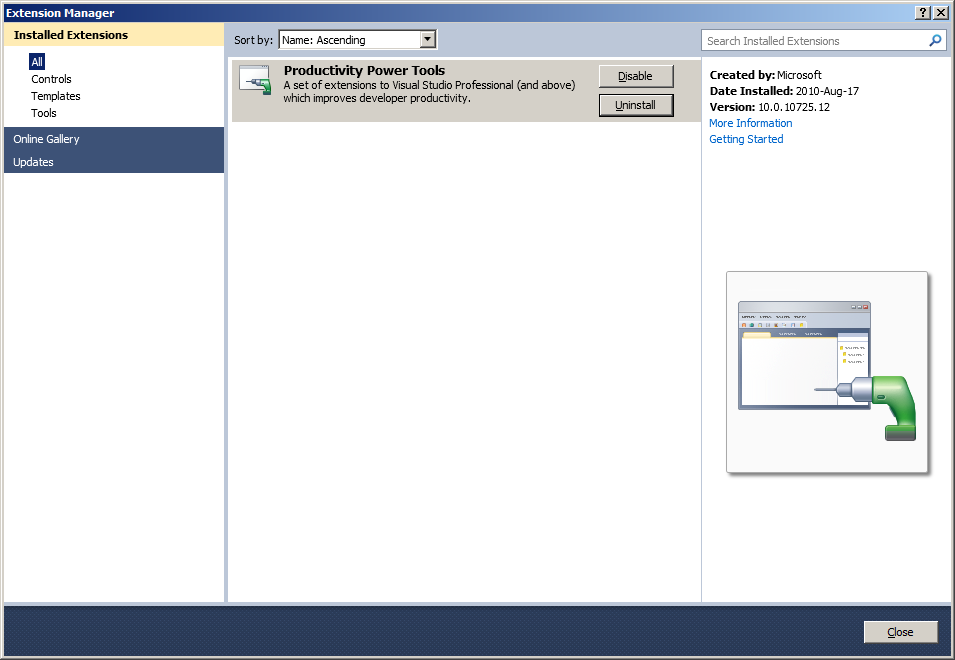Click the extension description text
Screen dimensions: 955x660
tap(429, 91)
